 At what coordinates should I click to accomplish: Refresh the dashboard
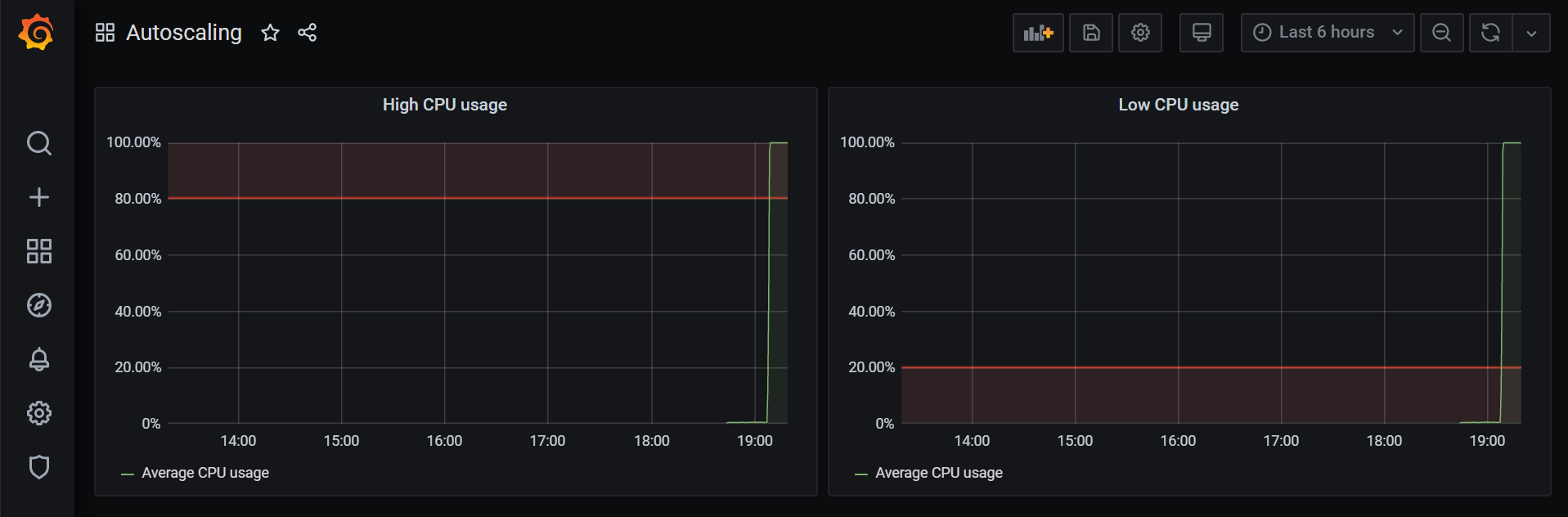point(1490,33)
